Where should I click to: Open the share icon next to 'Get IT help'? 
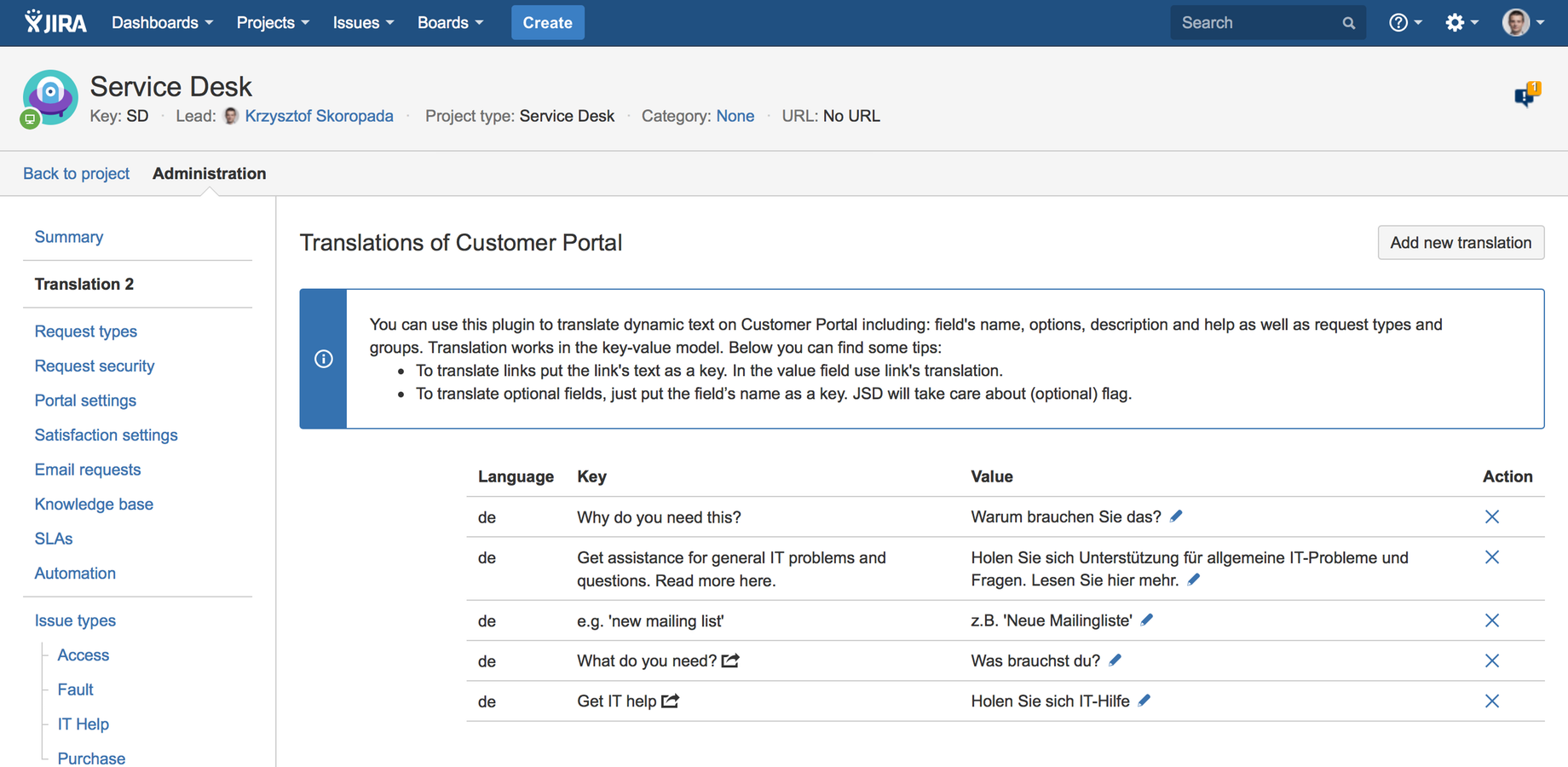[671, 701]
